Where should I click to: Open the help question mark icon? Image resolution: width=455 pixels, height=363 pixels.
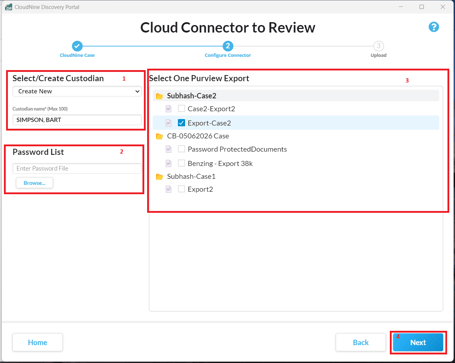click(x=434, y=27)
